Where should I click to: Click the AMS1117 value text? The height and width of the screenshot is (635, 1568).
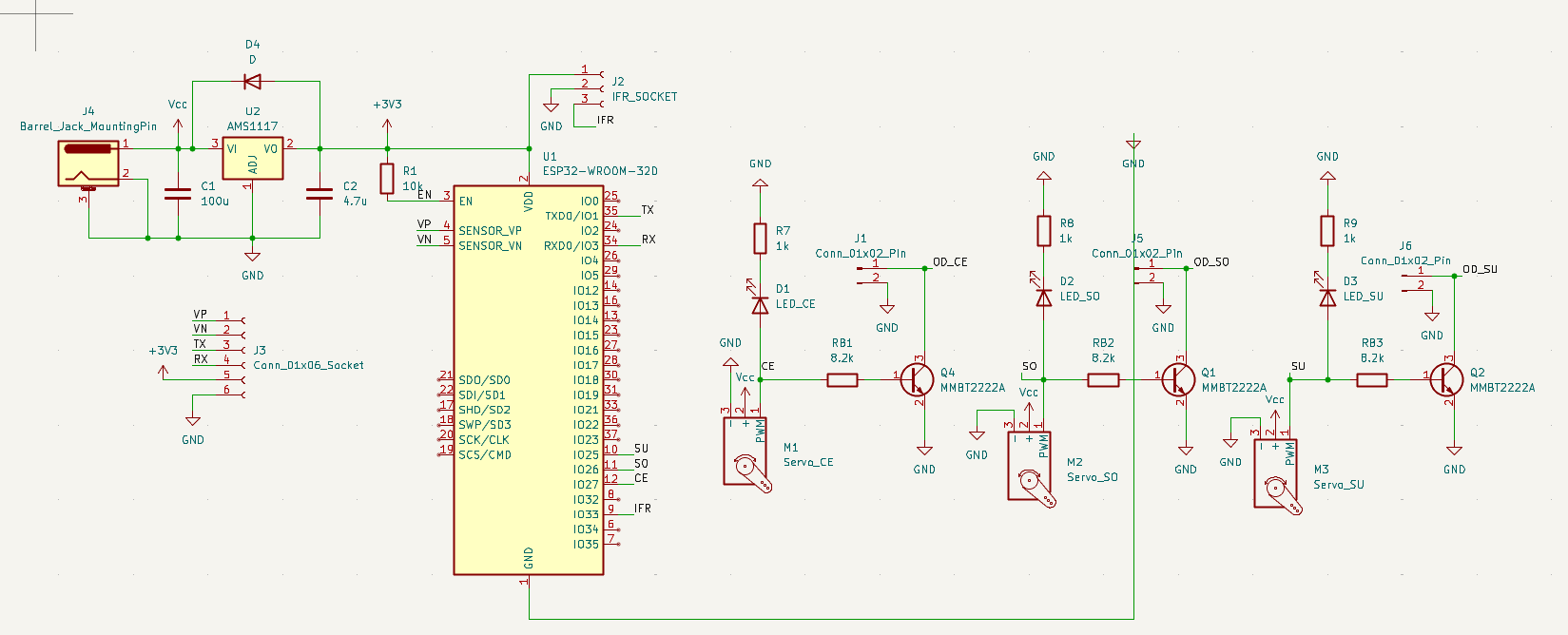(252, 126)
